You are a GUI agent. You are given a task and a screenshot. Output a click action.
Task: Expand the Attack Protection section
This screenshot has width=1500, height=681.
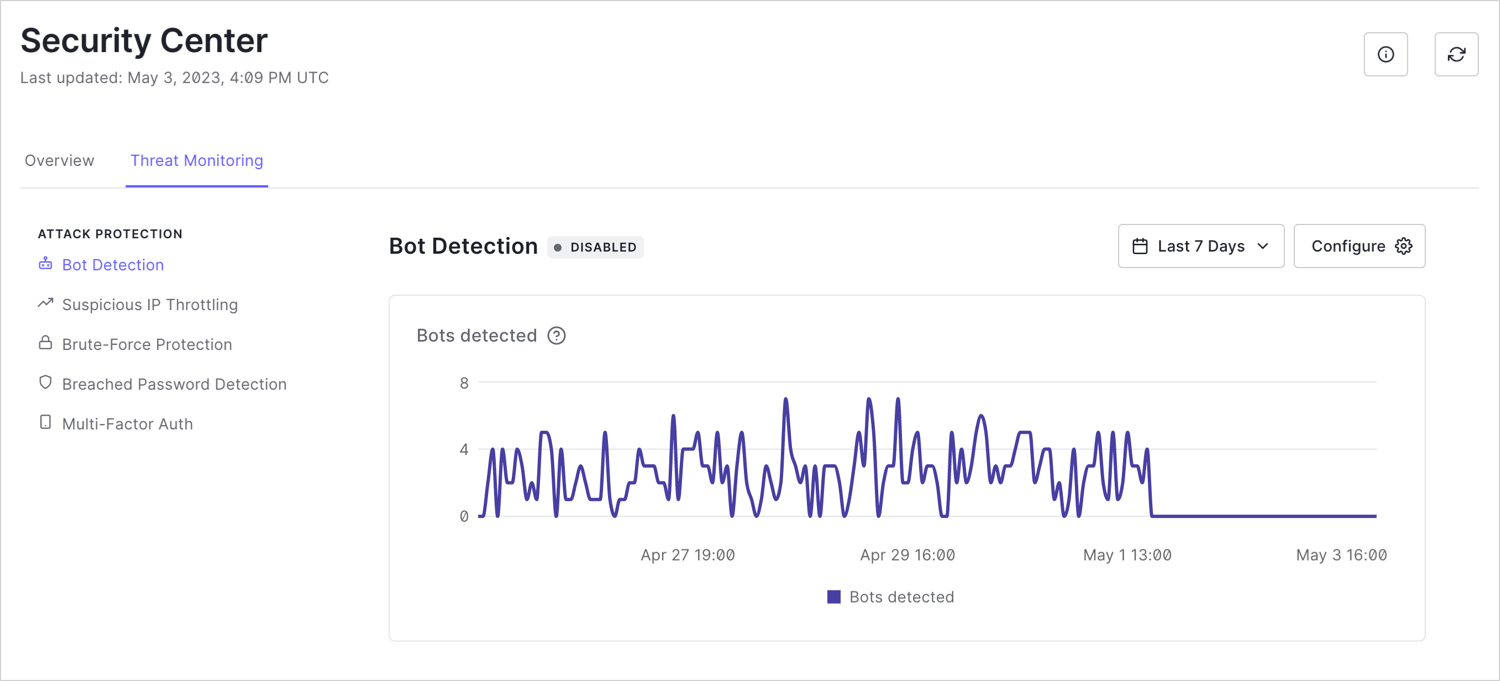pyautogui.click(x=110, y=233)
